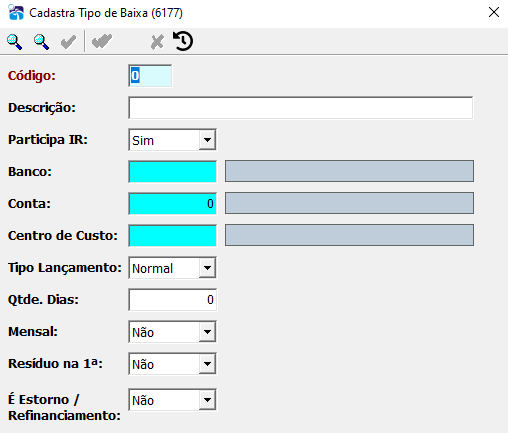Click the history clock arrow icon
This screenshot has height=433, width=508.
pyautogui.click(x=183, y=41)
